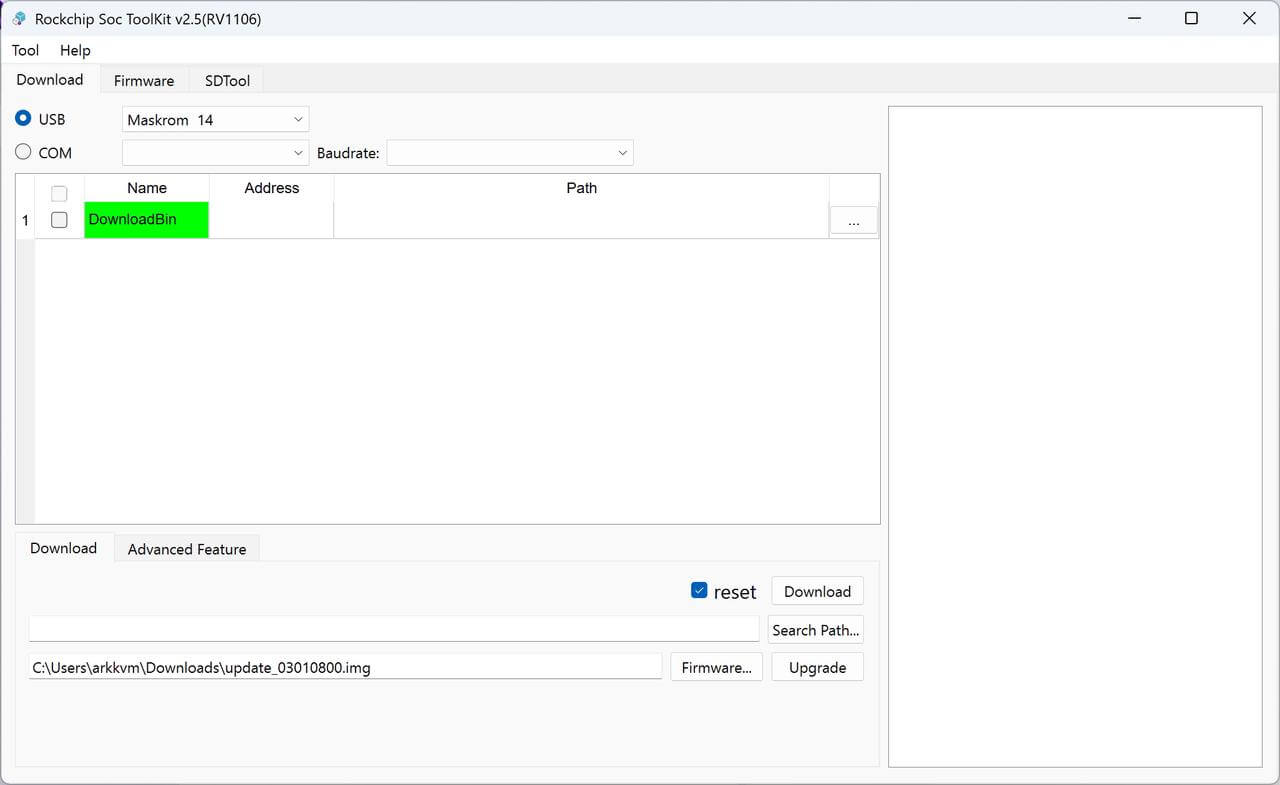Switch to the Firmware tab
This screenshot has width=1280, height=785.
tap(144, 81)
